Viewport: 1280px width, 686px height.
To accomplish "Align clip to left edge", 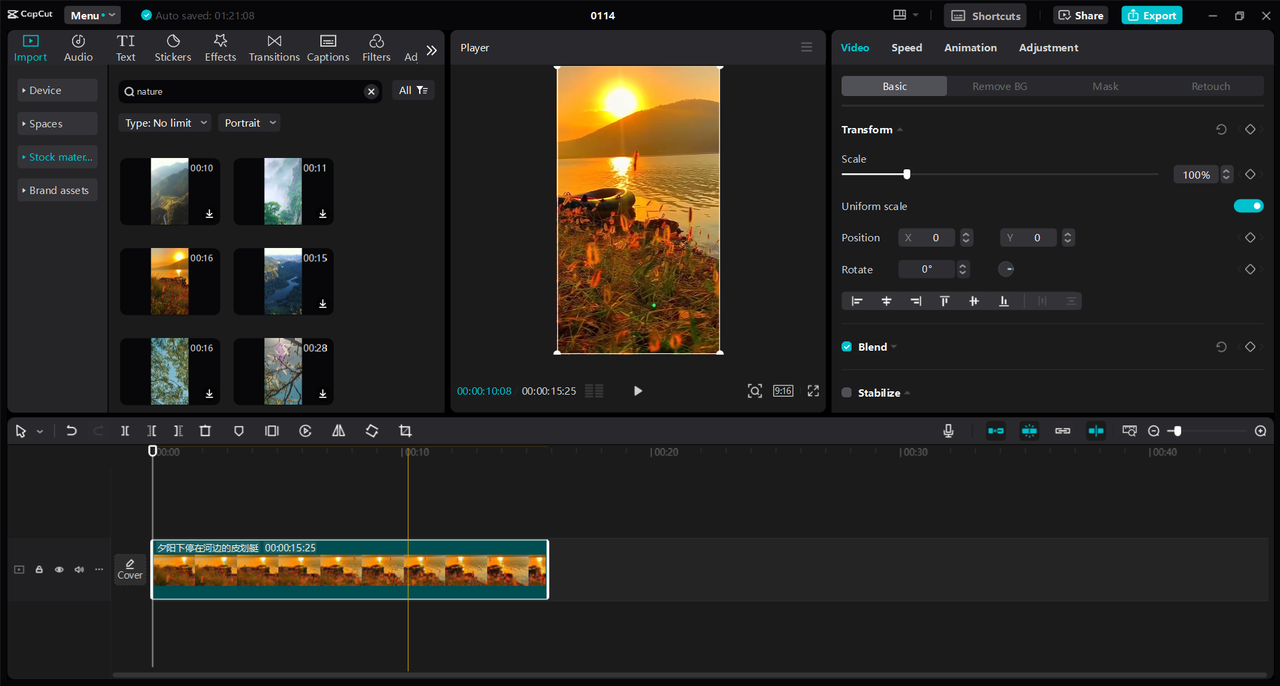I will click(857, 301).
